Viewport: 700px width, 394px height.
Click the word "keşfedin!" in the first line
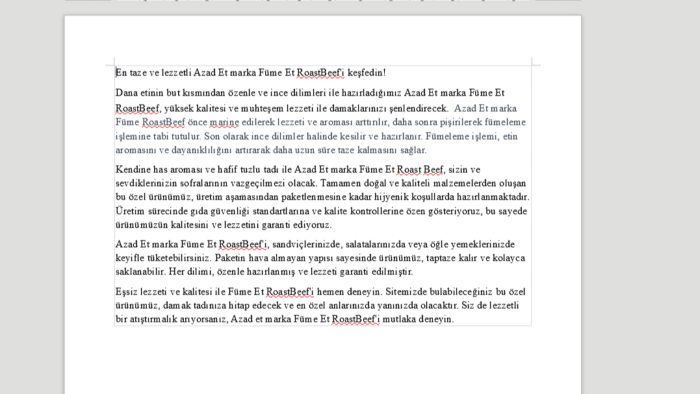[366, 72]
